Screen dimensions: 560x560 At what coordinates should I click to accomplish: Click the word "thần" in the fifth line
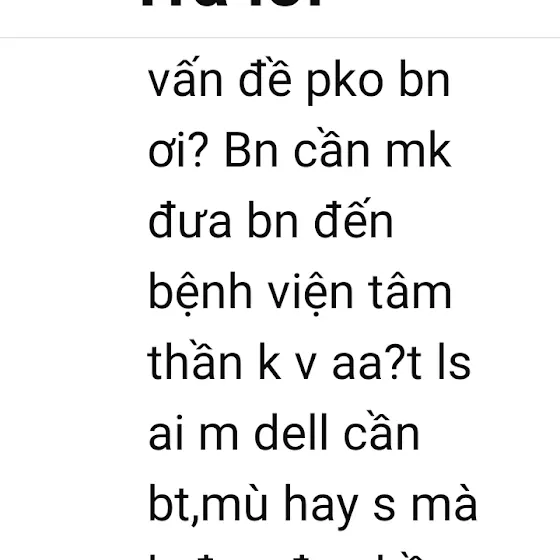(195, 359)
